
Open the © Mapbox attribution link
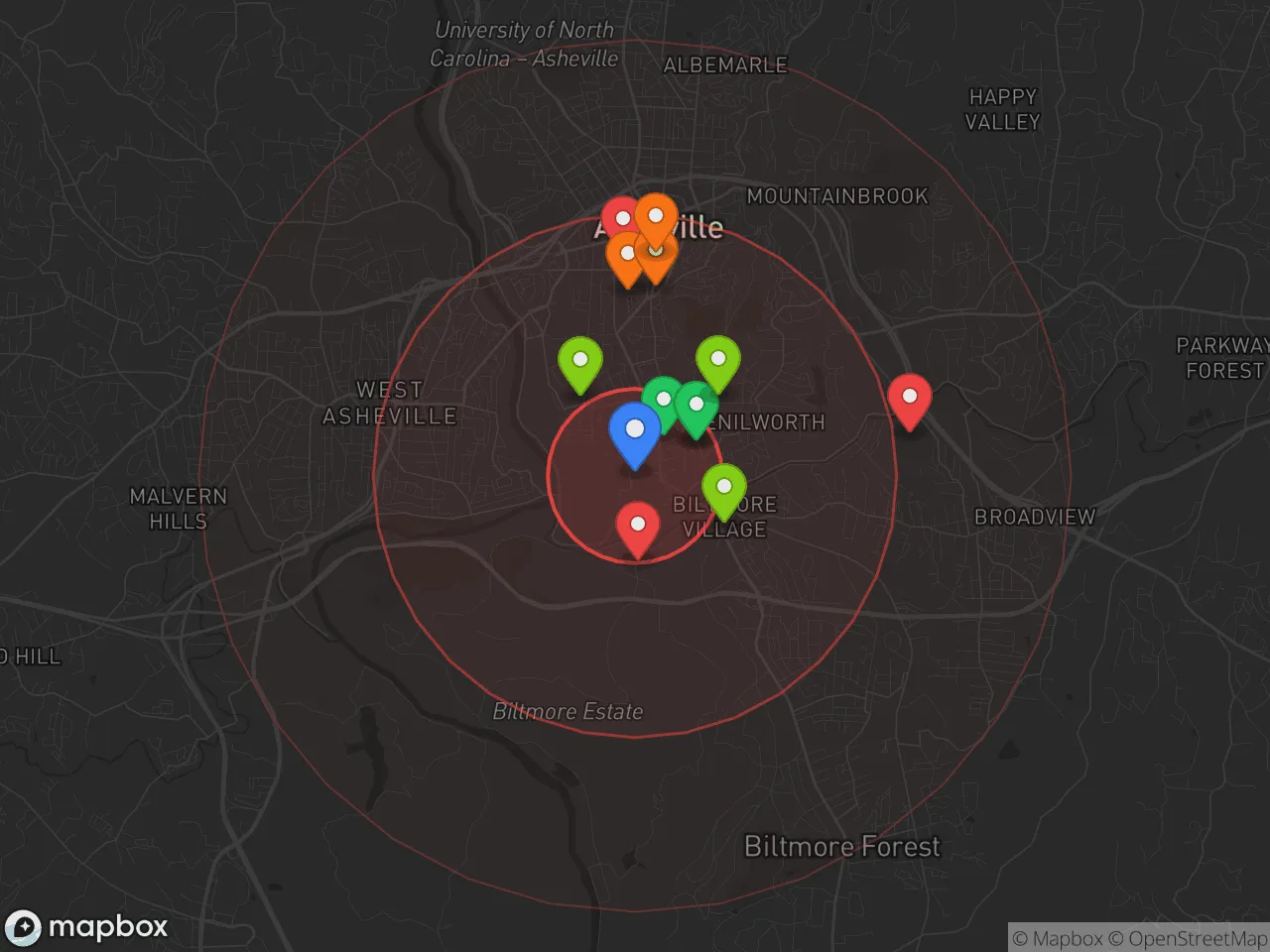1058,938
